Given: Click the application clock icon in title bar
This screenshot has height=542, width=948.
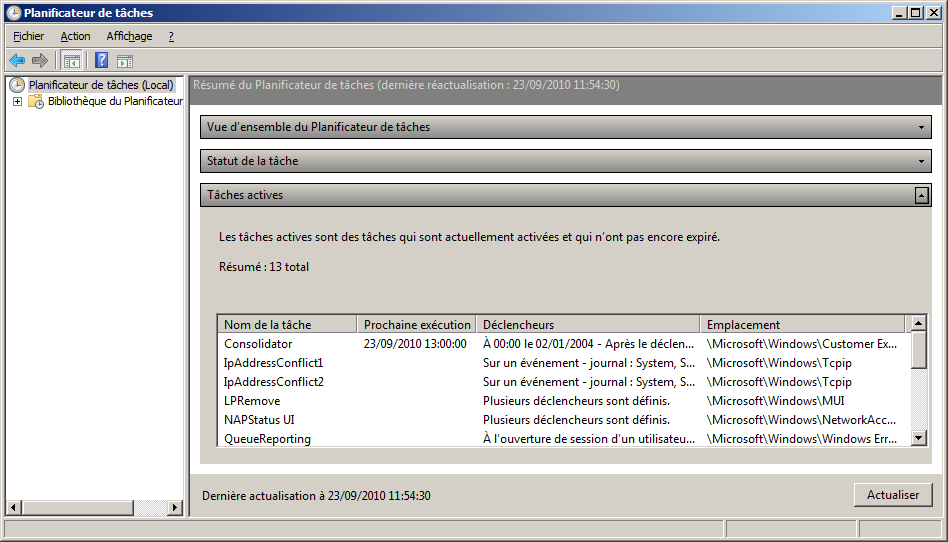Looking at the screenshot, I should [12, 13].
